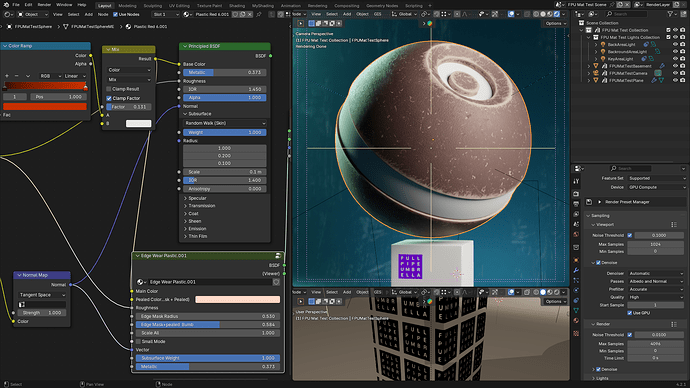Screen dimensions: 690x388
Task: Open the node editor Add menu
Action: coord(88,14)
